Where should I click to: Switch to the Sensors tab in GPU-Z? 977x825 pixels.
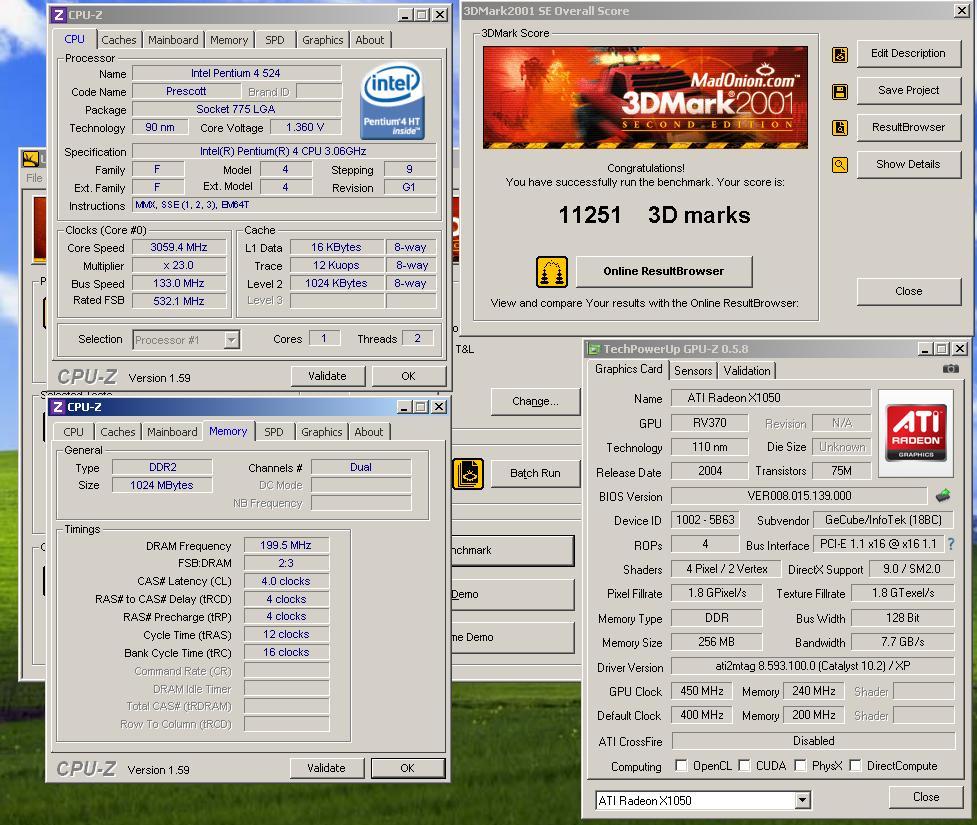pyautogui.click(x=693, y=371)
